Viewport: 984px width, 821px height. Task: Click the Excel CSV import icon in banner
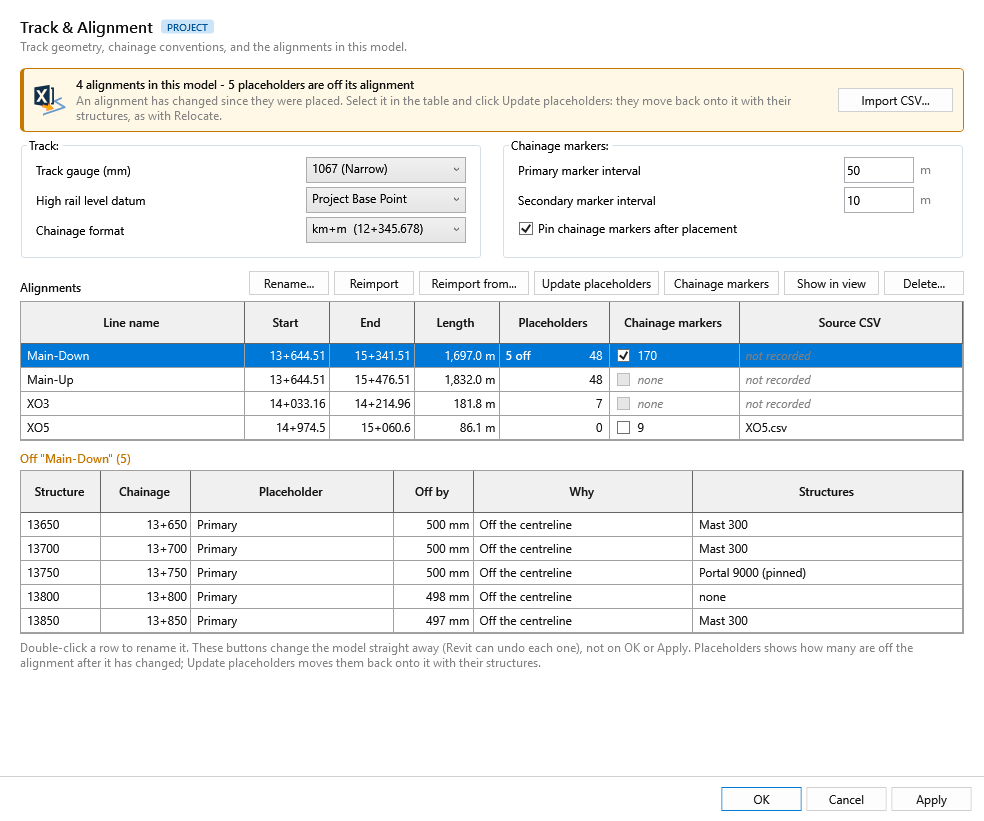coord(49,100)
